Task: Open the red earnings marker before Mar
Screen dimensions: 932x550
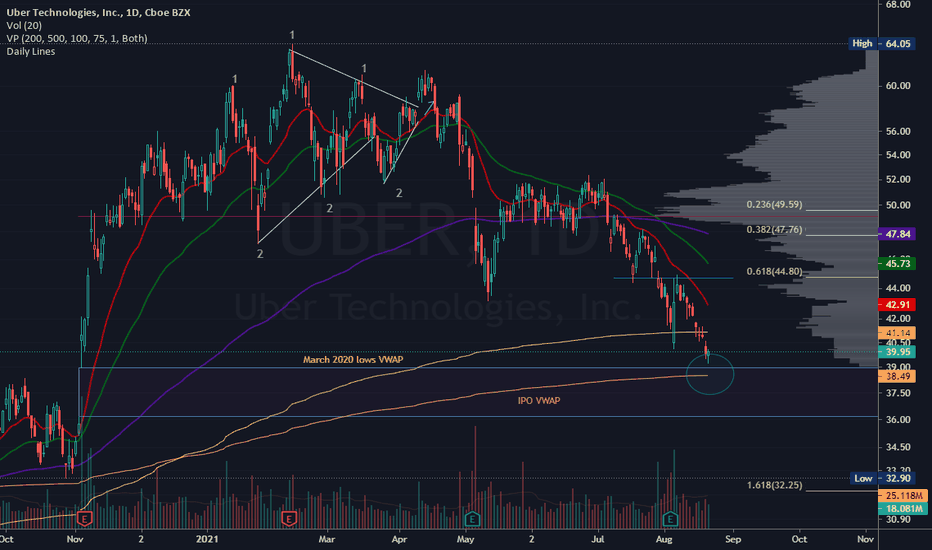Action: coord(289,518)
